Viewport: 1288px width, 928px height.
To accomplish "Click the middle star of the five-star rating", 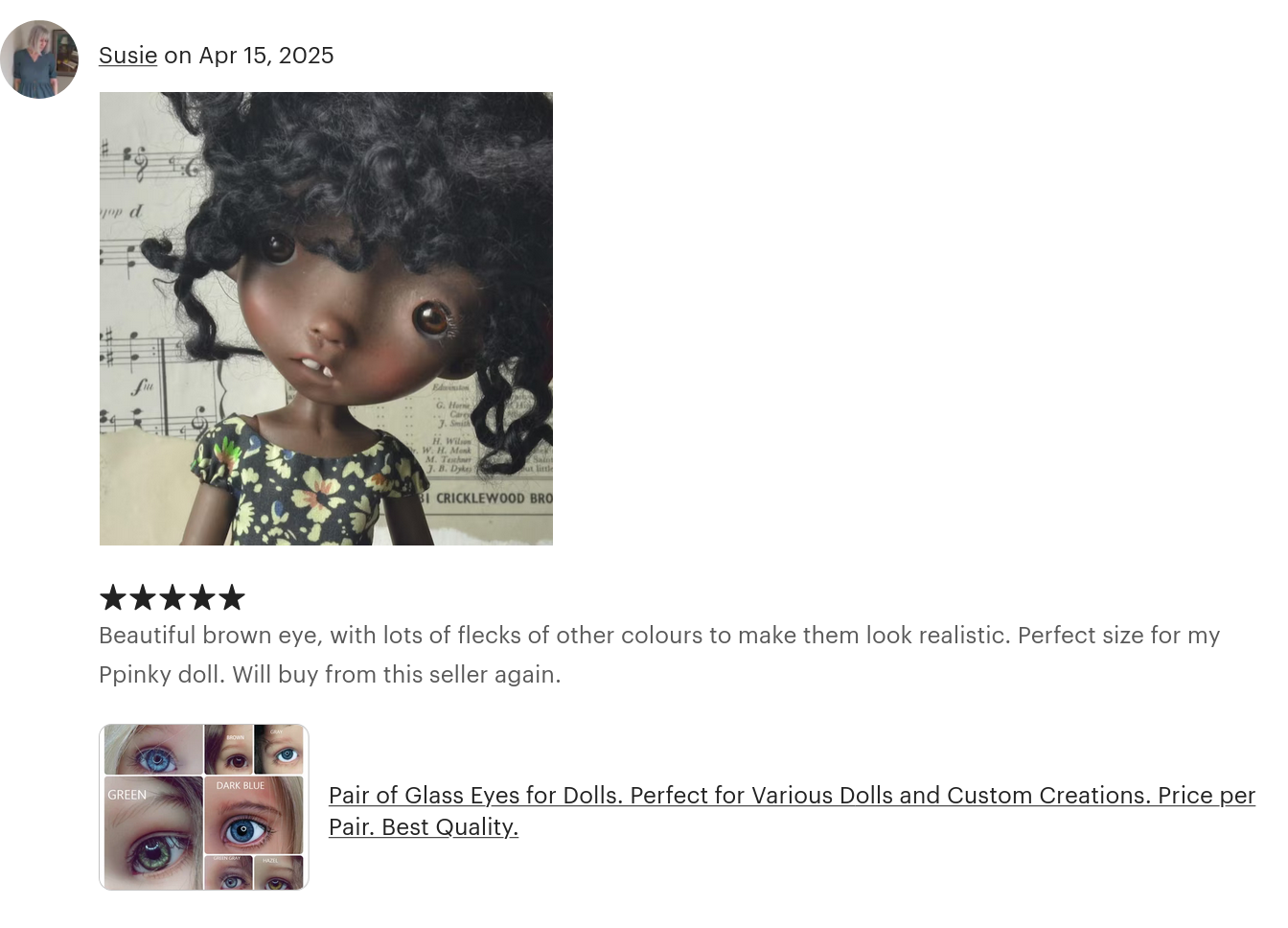I will pos(172,596).
